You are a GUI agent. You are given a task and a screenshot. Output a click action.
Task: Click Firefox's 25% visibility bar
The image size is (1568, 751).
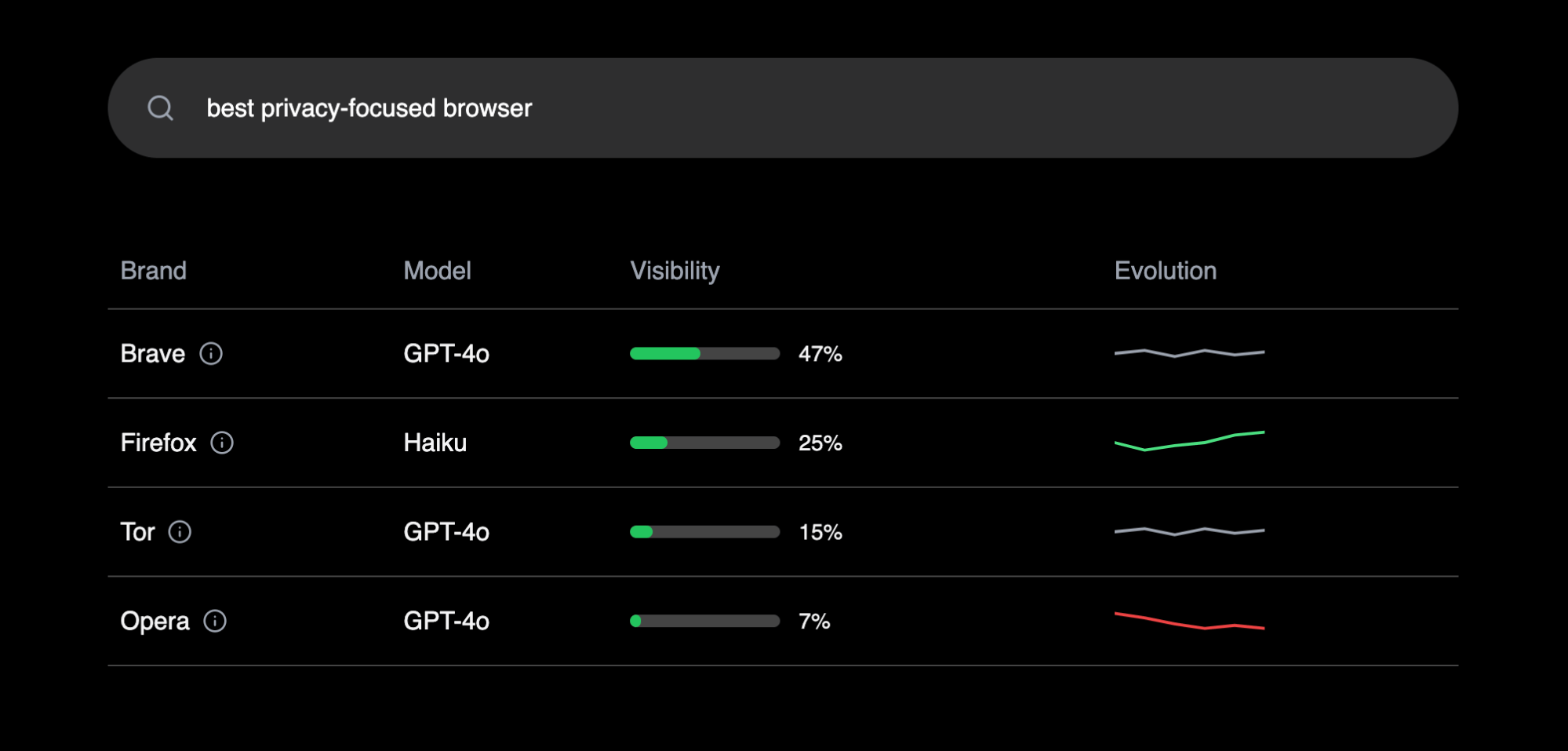pyautogui.click(x=704, y=443)
